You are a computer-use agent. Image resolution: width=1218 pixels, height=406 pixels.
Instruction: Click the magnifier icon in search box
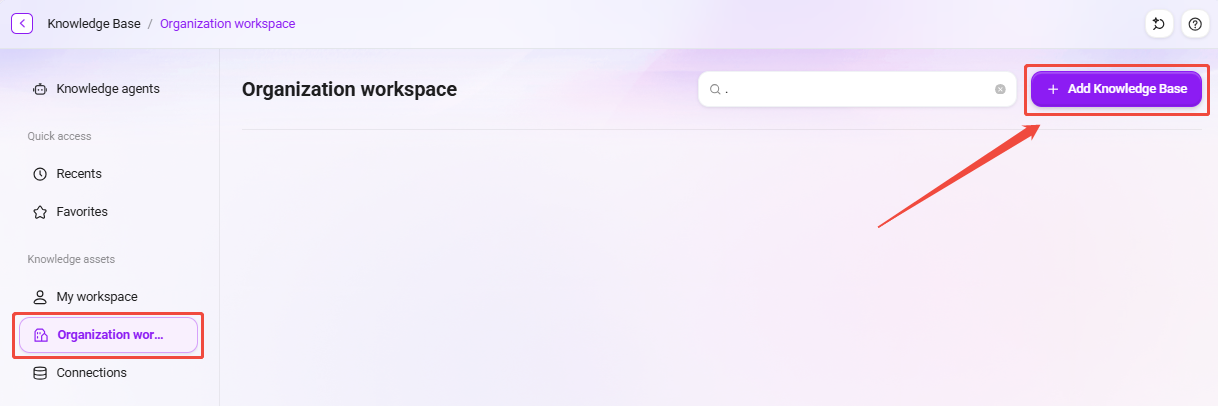coord(715,89)
